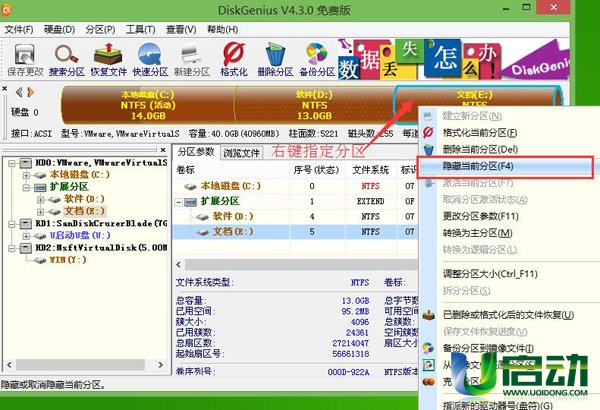The image size is (600, 410).
Task: Click the trash icon beside 删除当前分区
Action: click(x=429, y=149)
